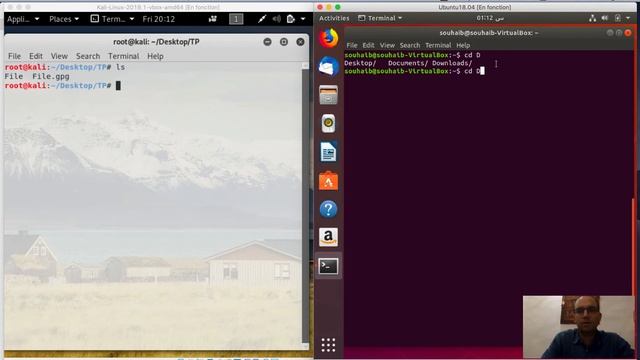Select Kali workspace 1 indicator
The image size is (640, 360).
[x=236, y=19]
